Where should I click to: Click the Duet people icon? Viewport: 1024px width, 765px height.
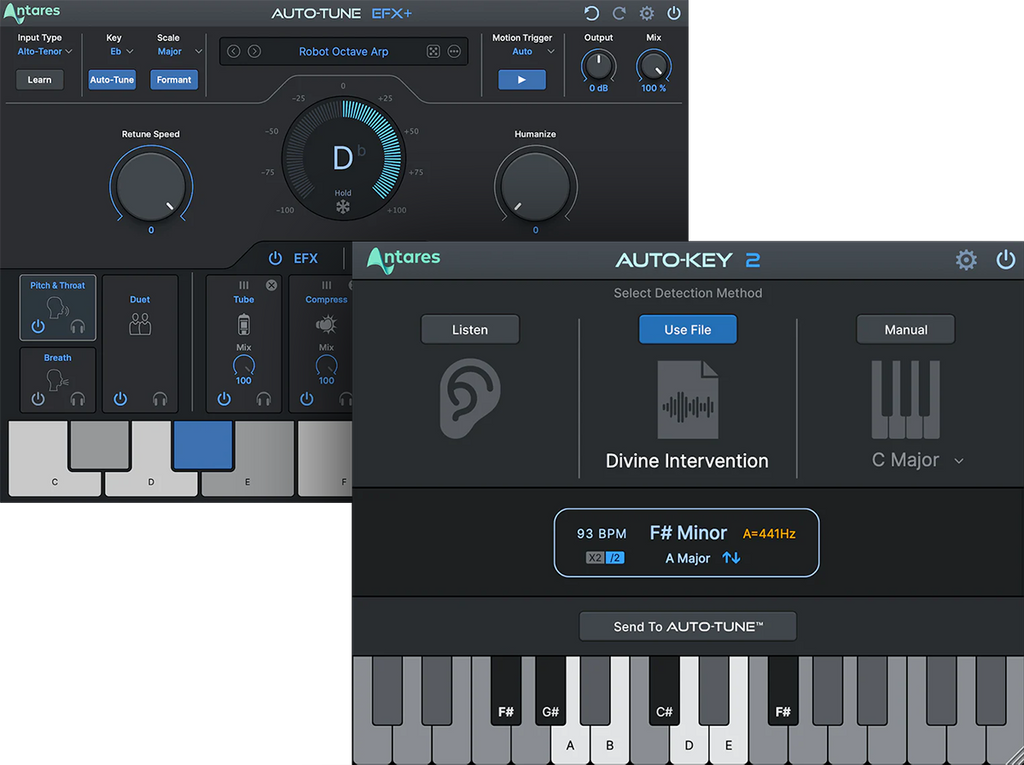[x=140, y=323]
